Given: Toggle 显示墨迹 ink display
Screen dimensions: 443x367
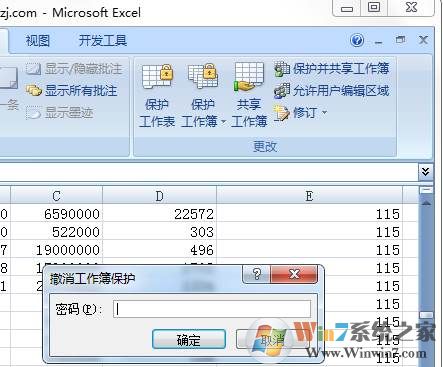Looking at the screenshot, I should tap(59, 113).
